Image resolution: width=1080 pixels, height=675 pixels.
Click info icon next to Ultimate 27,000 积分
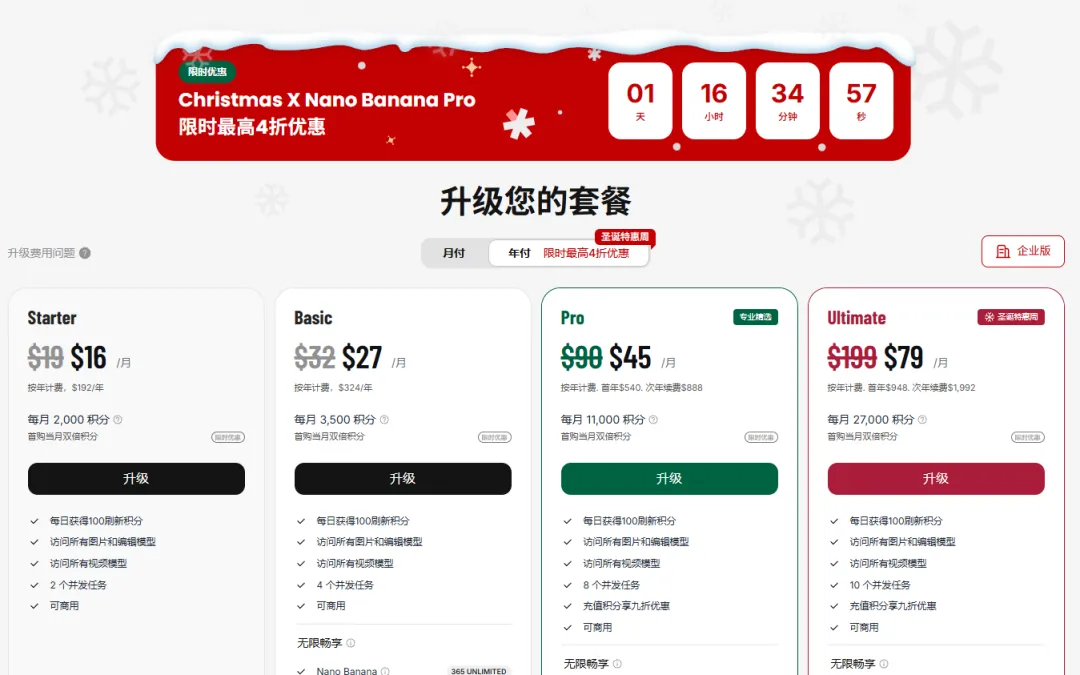point(922,419)
